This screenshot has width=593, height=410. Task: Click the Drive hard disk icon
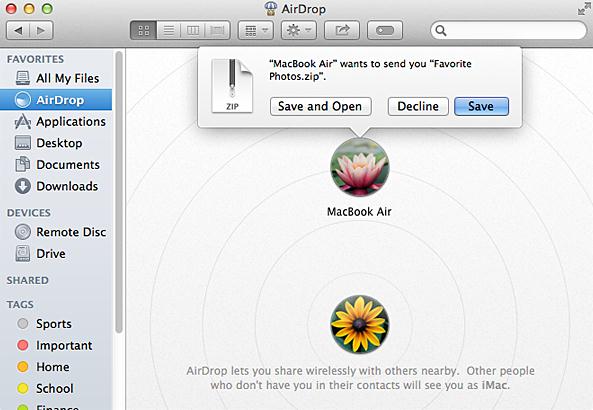[23, 253]
